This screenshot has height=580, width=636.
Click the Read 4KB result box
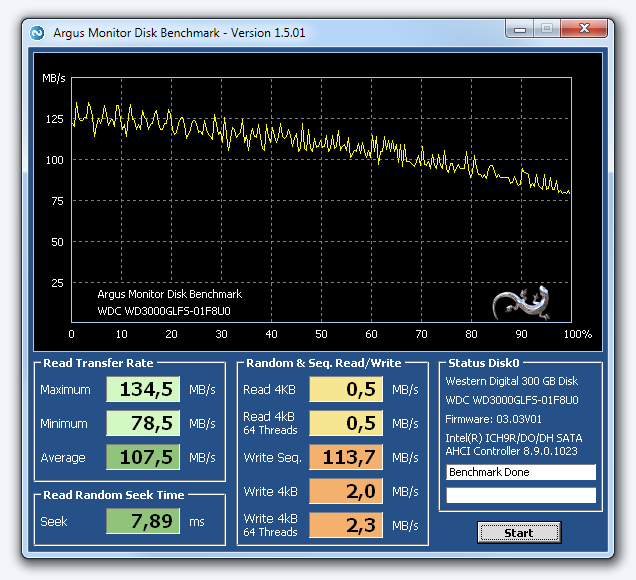coord(346,390)
